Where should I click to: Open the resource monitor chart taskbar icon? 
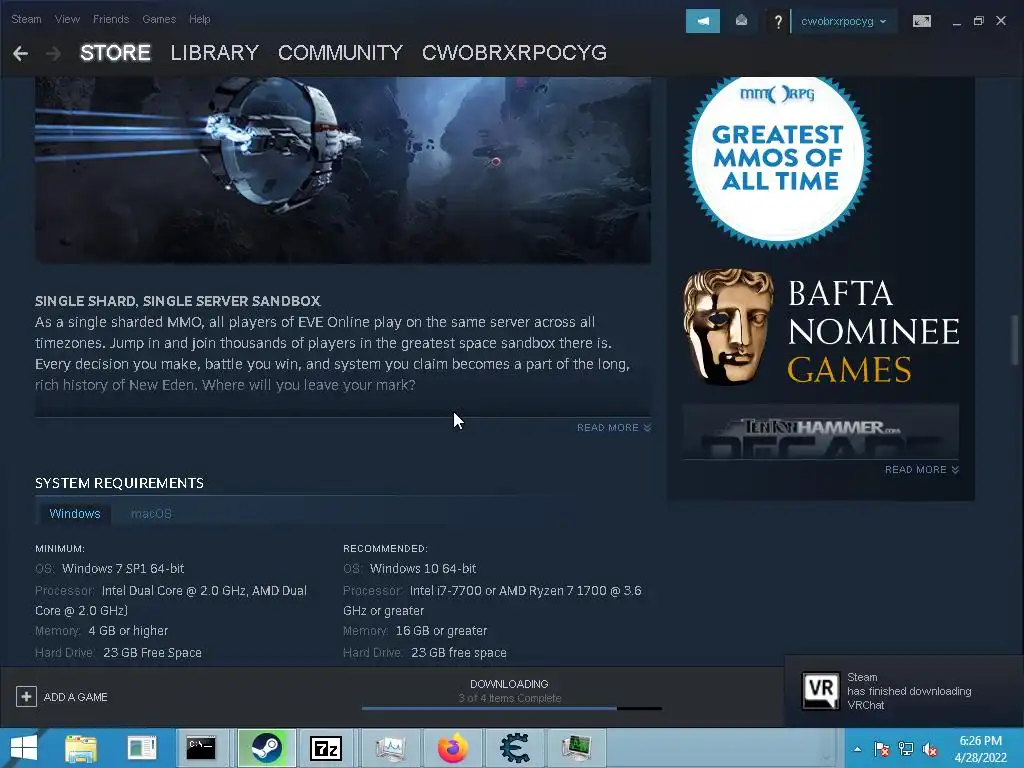pos(391,748)
